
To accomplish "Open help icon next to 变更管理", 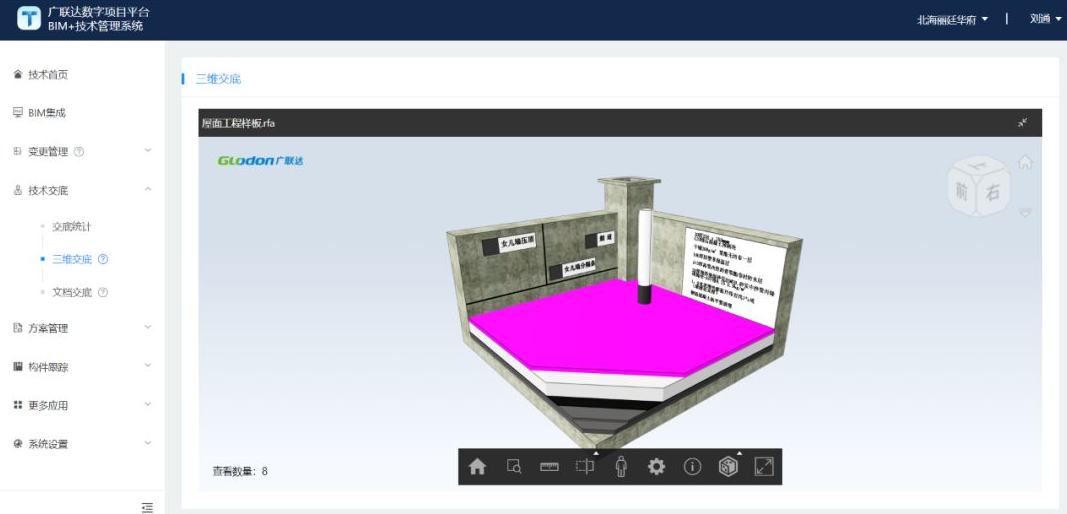I will [x=79, y=152].
